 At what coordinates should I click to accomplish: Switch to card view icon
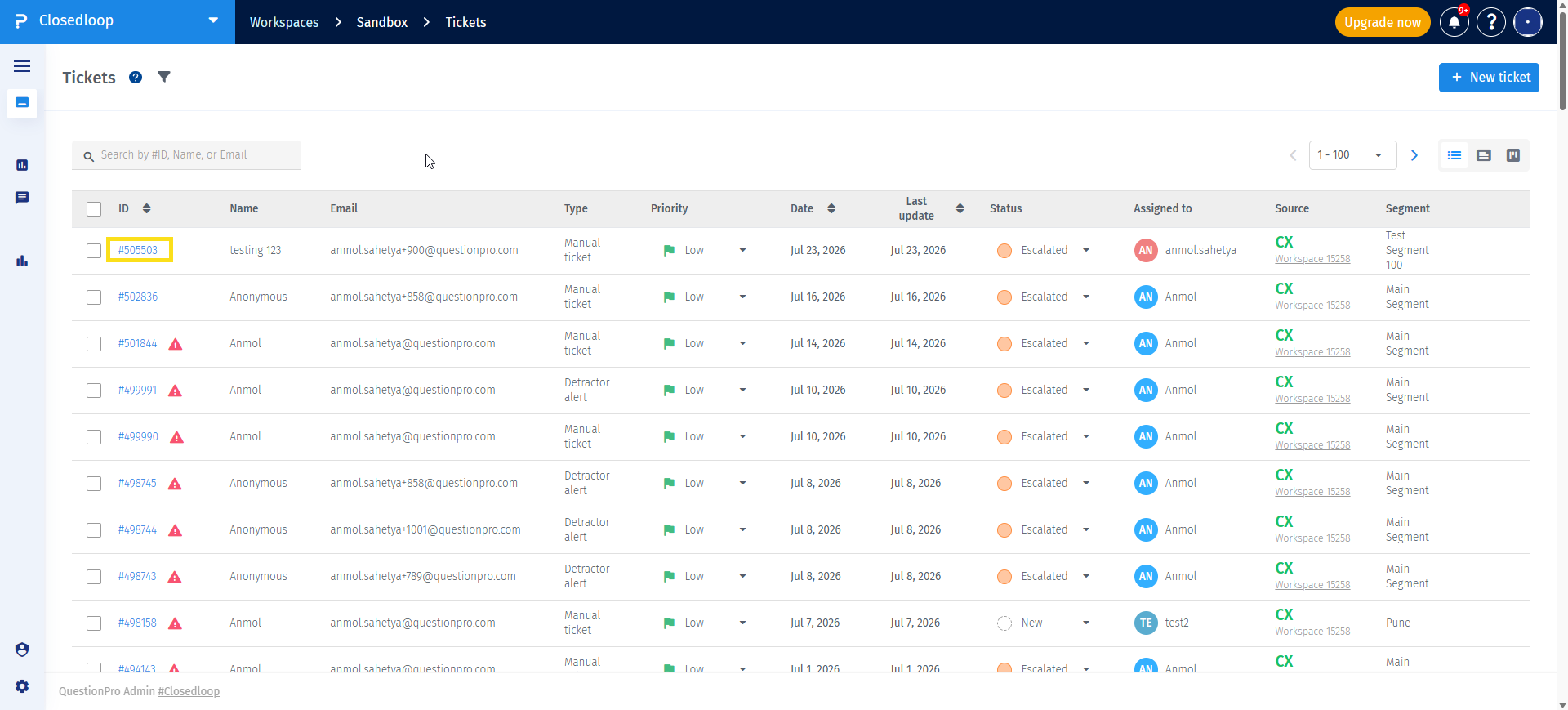click(x=1484, y=155)
